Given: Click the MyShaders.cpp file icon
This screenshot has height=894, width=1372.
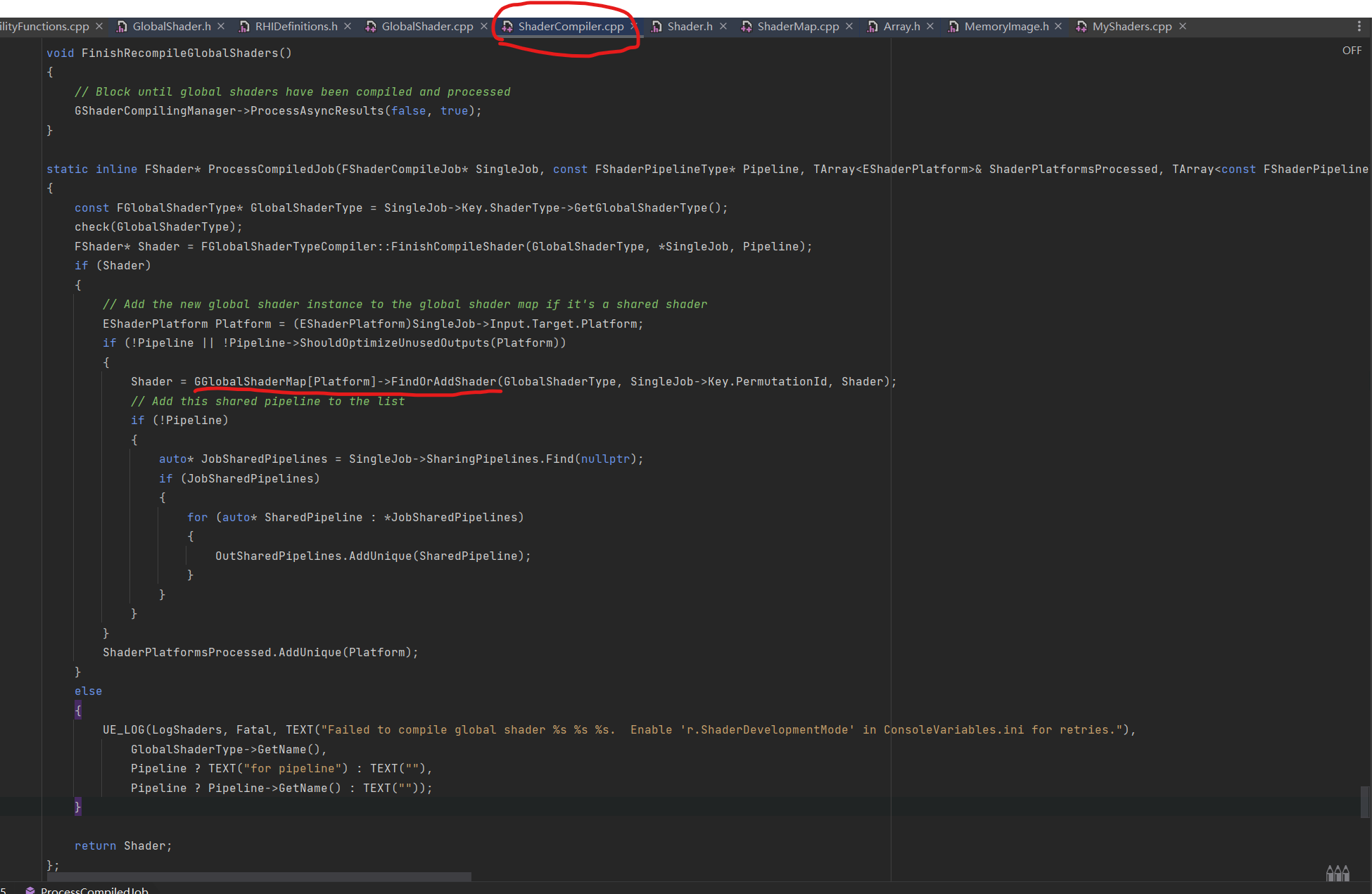Looking at the screenshot, I should point(1081,26).
